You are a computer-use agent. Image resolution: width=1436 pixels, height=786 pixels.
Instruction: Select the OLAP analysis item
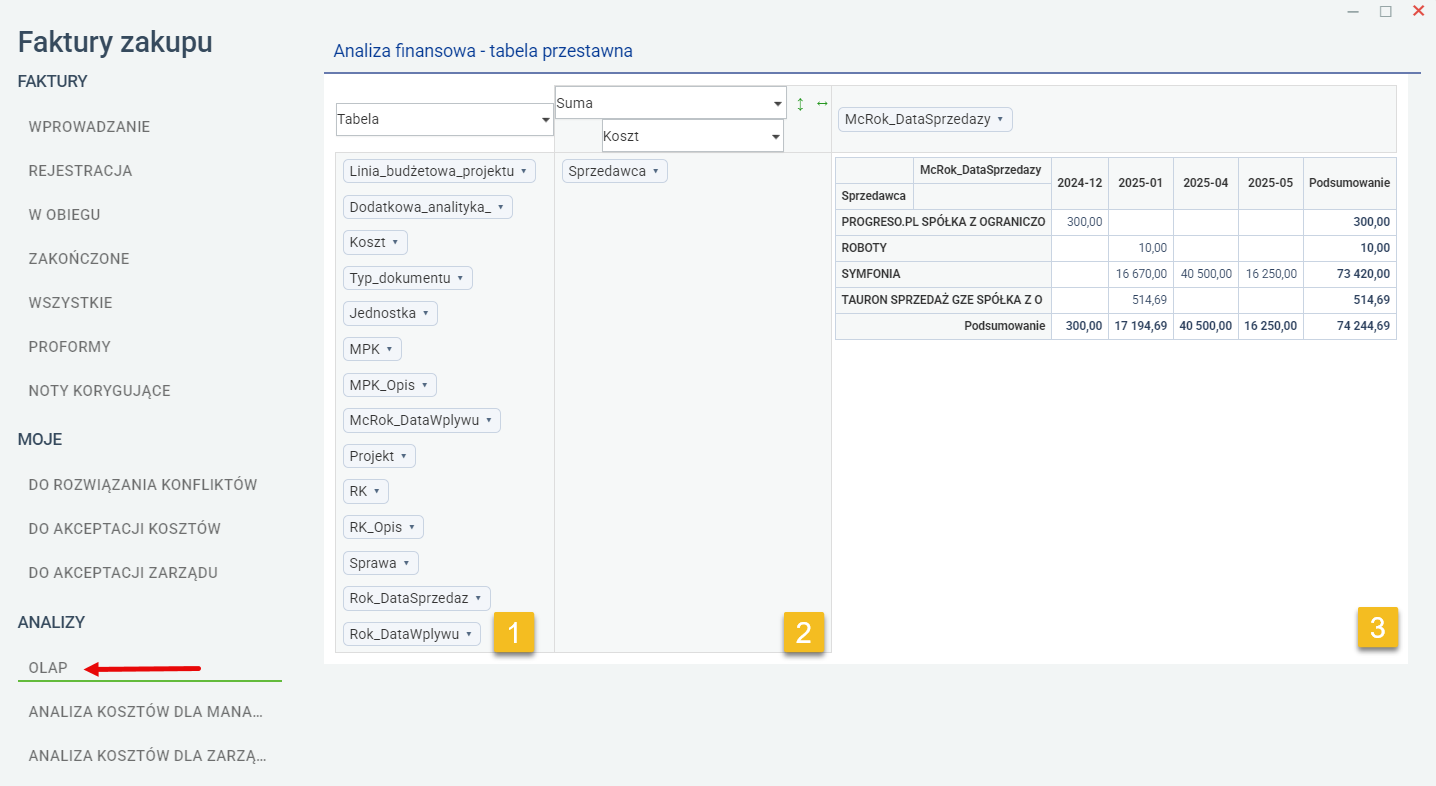click(48, 668)
